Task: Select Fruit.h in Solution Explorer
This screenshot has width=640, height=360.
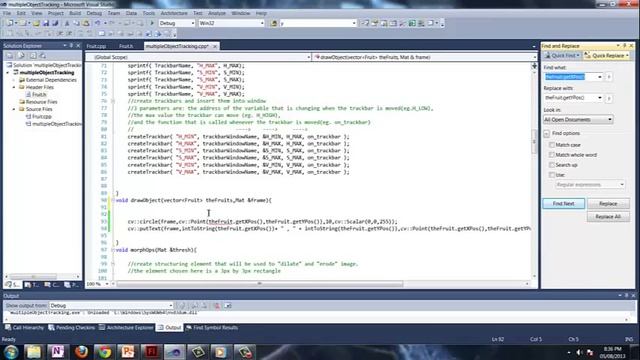Action: click(39, 95)
